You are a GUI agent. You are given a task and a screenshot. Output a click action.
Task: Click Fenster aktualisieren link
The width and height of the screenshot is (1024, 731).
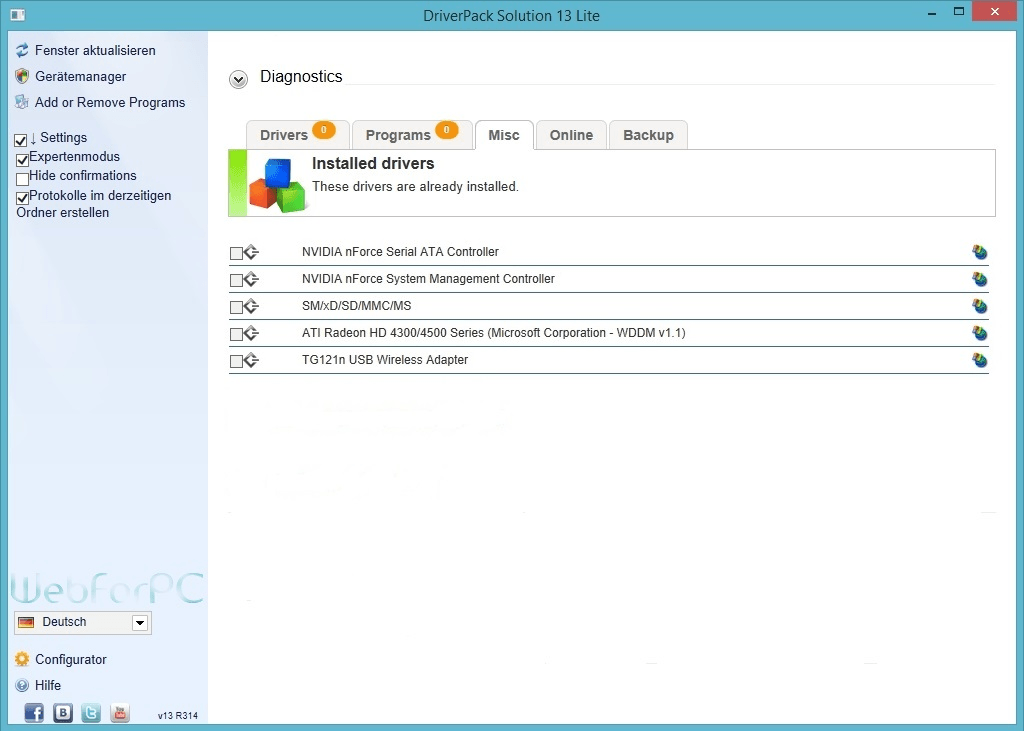(x=95, y=50)
